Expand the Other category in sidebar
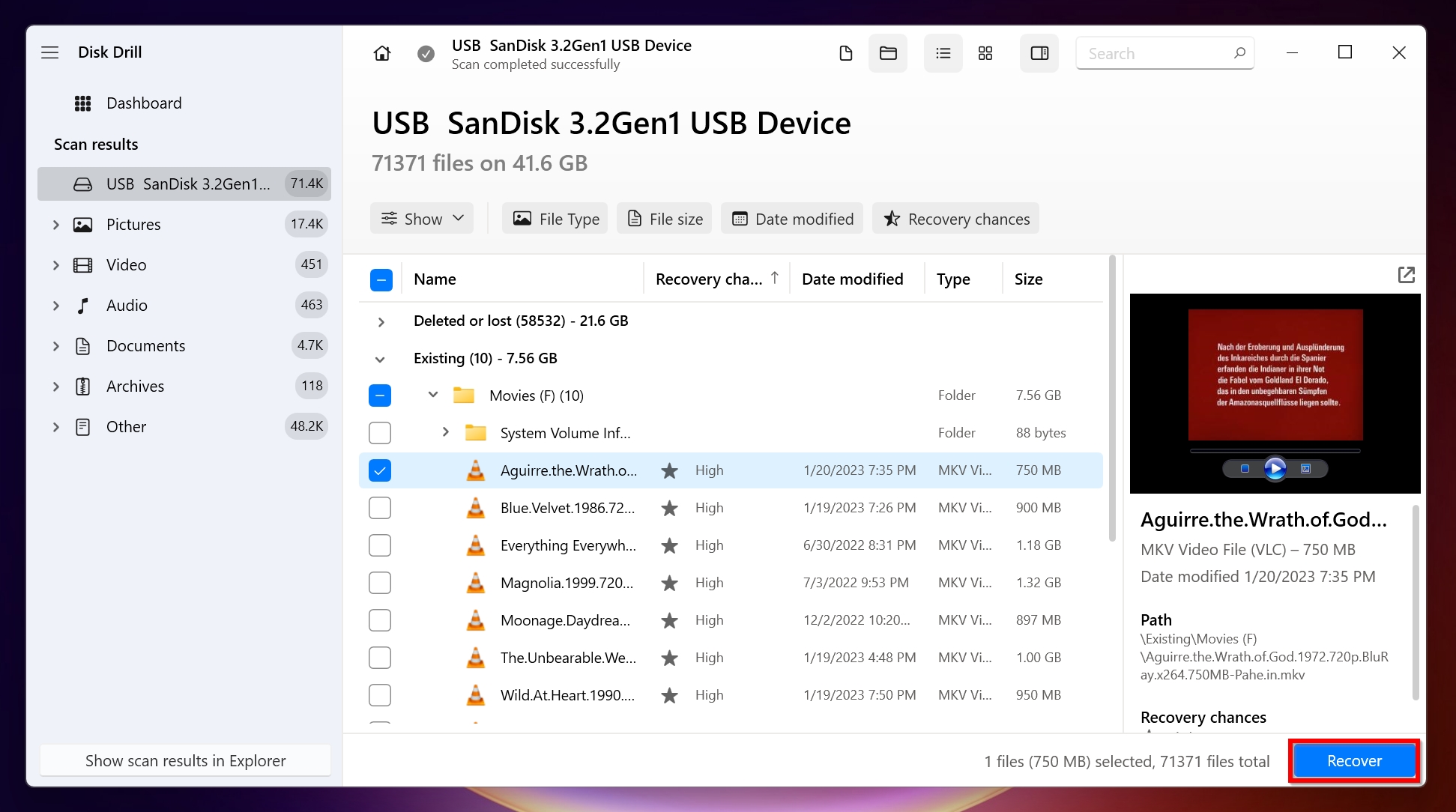This screenshot has width=1456, height=812. [x=55, y=427]
